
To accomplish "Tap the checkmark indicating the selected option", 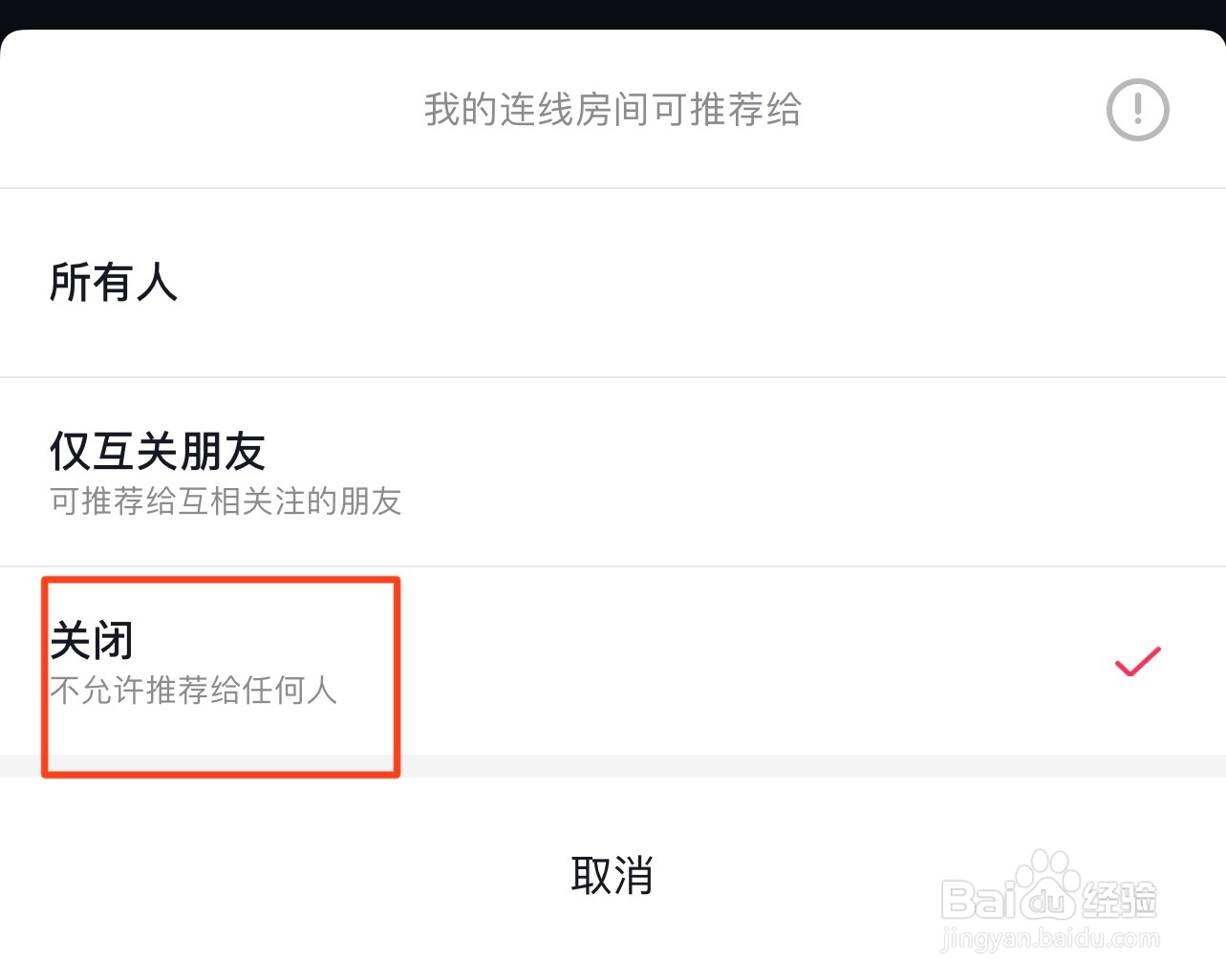I will click(1136, 659).
